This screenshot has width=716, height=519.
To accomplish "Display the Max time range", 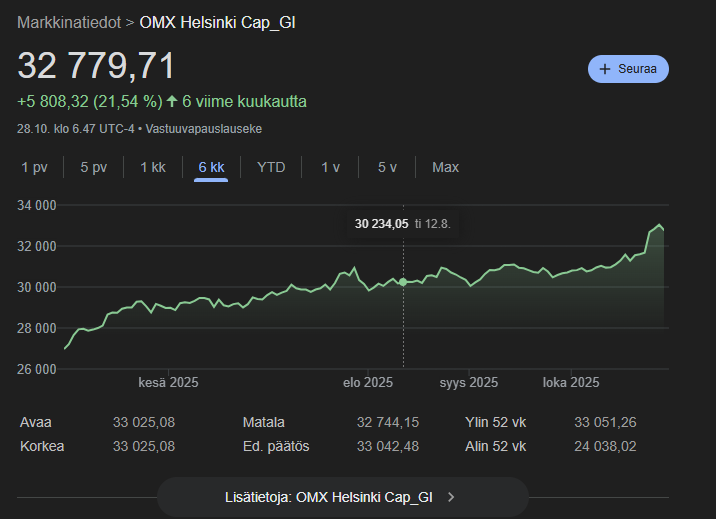I will tap(445, 167).
